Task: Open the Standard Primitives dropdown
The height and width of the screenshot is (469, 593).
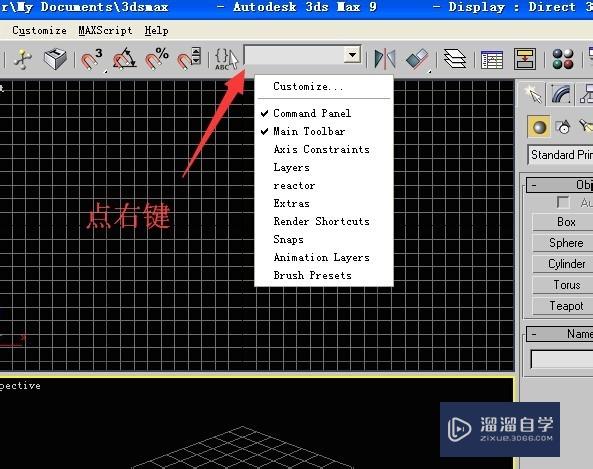Action: [560, 155]
